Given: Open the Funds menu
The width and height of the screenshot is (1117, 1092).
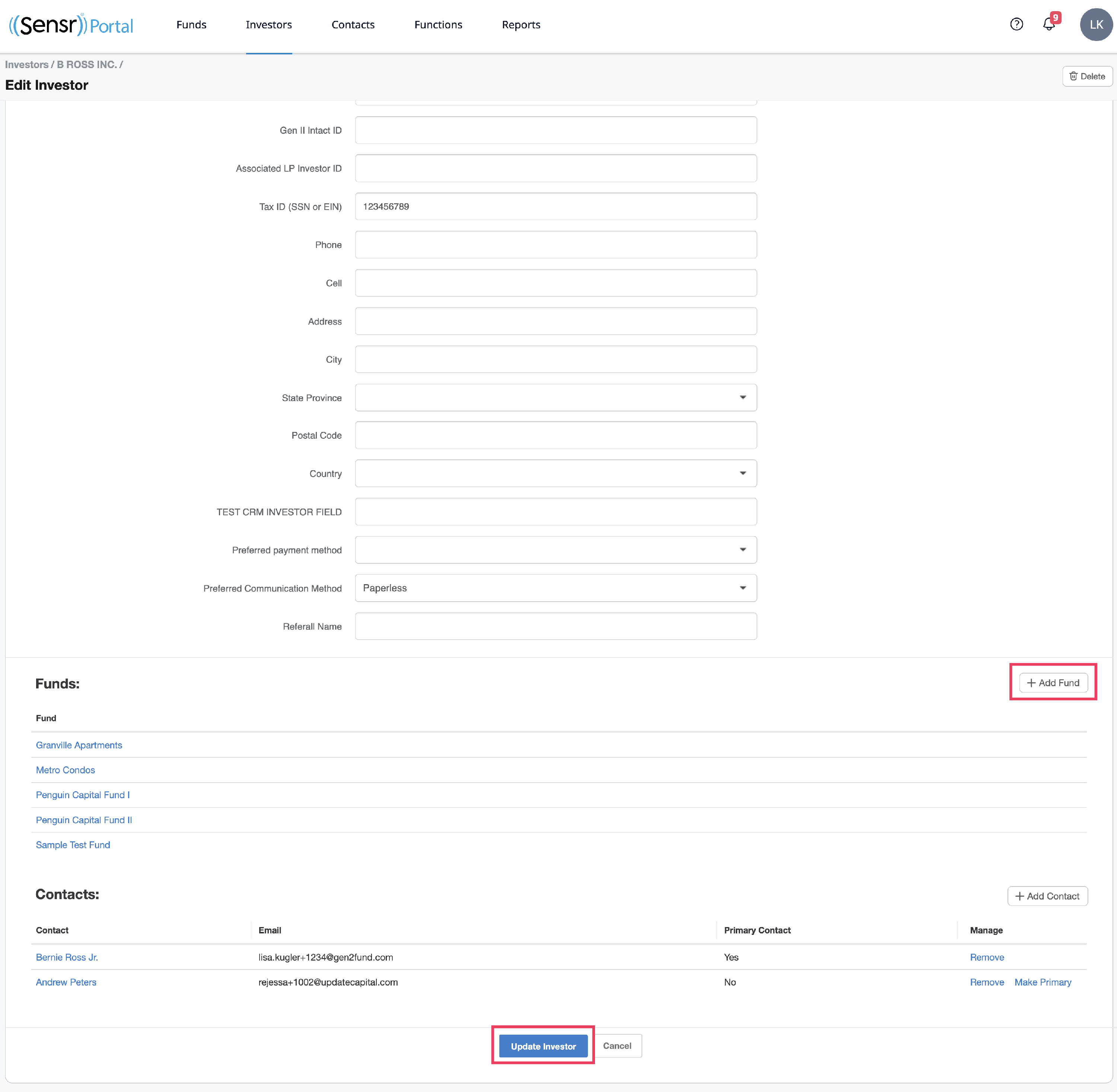Looking at the screenshot, I should tap(191, 25).
